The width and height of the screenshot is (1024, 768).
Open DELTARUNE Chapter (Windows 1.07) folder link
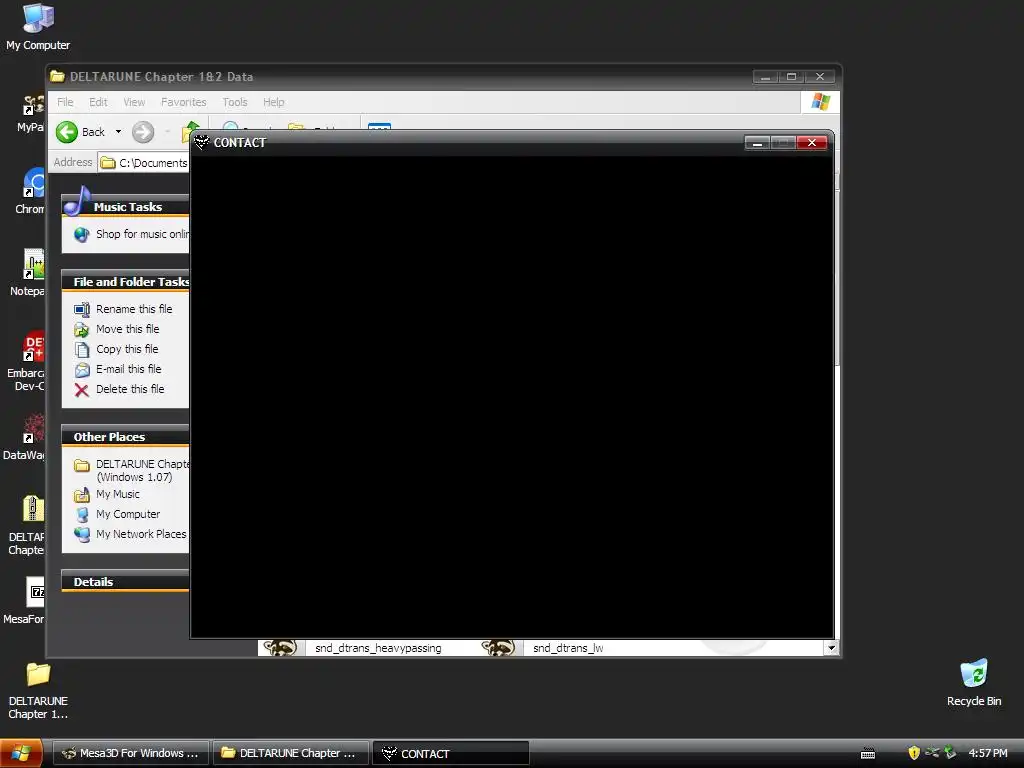coord(142,470)
